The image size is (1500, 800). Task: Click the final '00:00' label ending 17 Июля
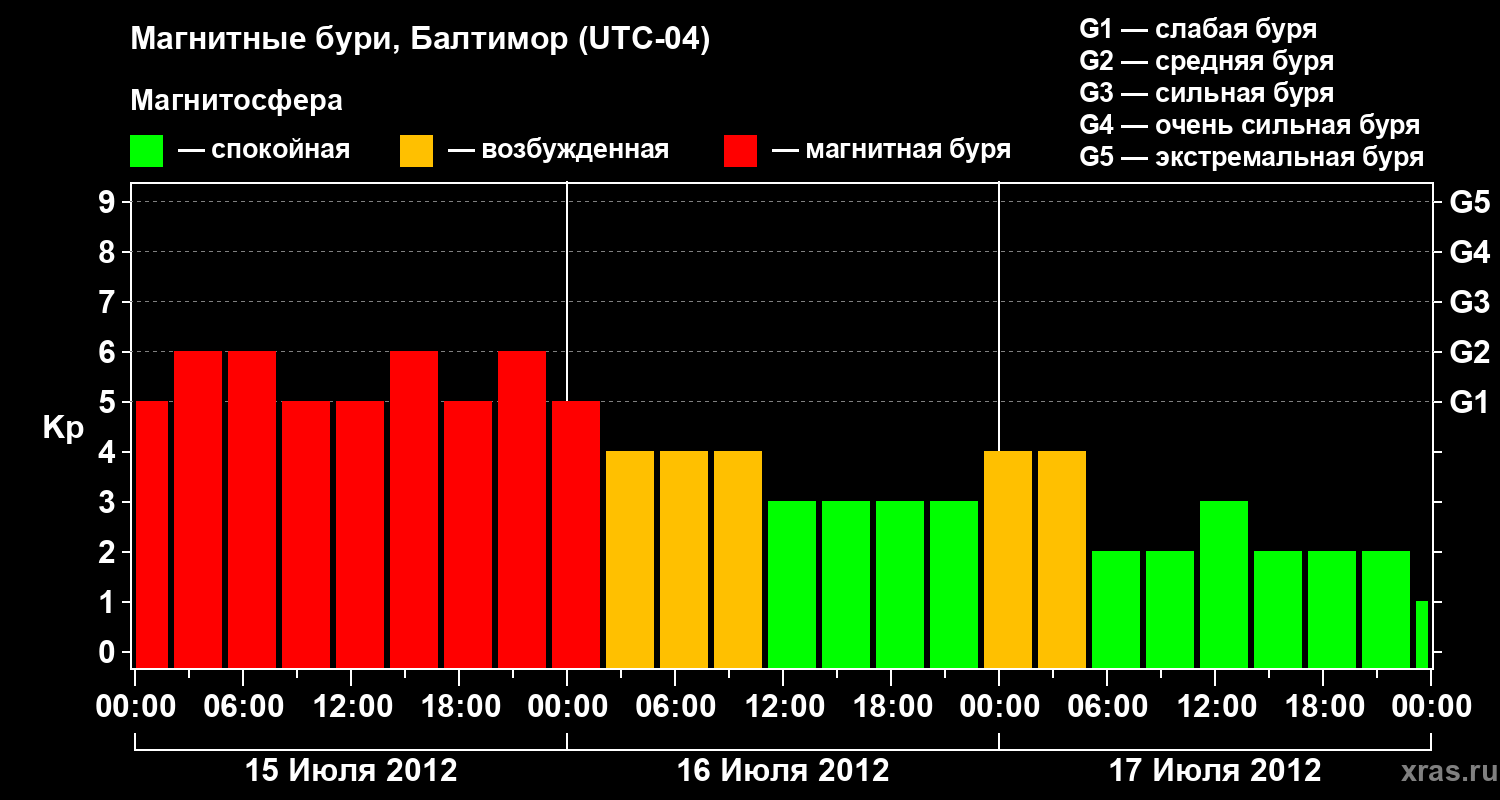point(1431,707)
